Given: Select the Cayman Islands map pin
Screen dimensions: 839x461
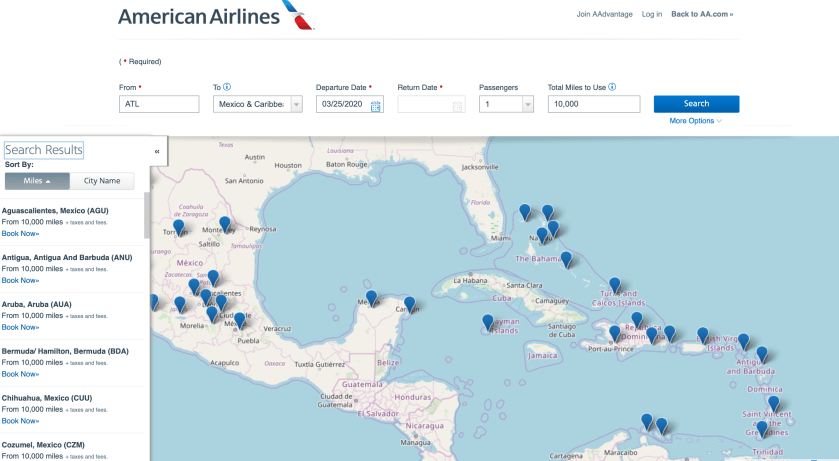Looking at the screenshot, I should [x=488, y=322].
